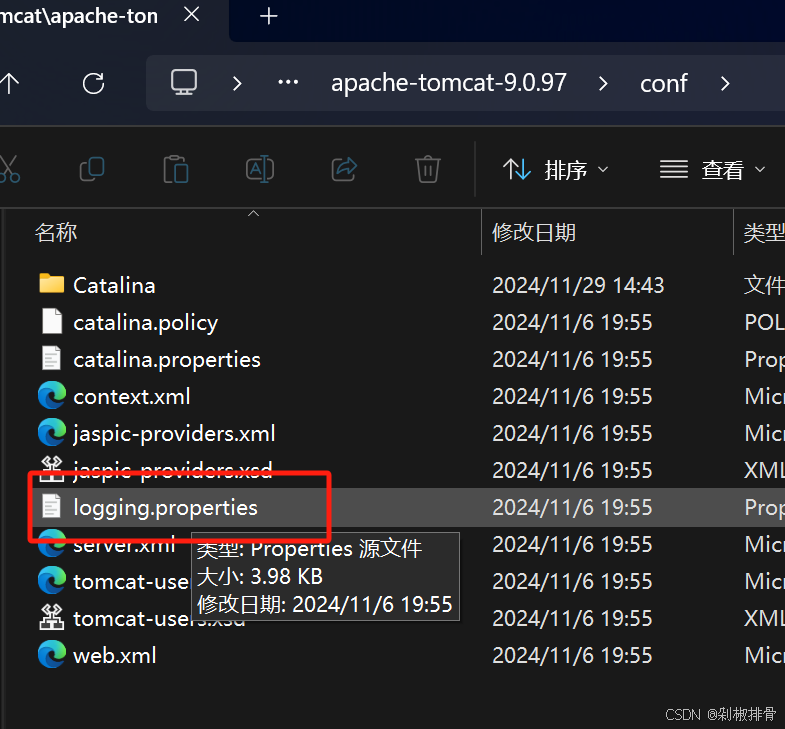
Task: Click the date cell of catalina.policy
Action: [572, 322]
